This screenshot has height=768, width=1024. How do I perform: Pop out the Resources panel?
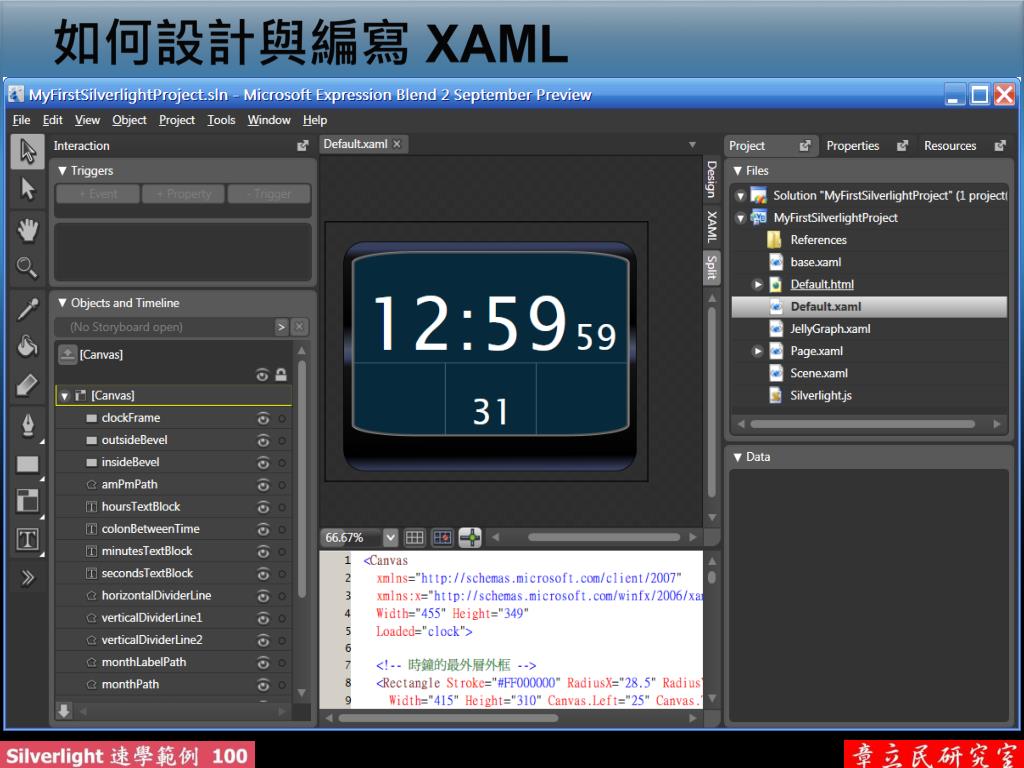(1000, 146)
